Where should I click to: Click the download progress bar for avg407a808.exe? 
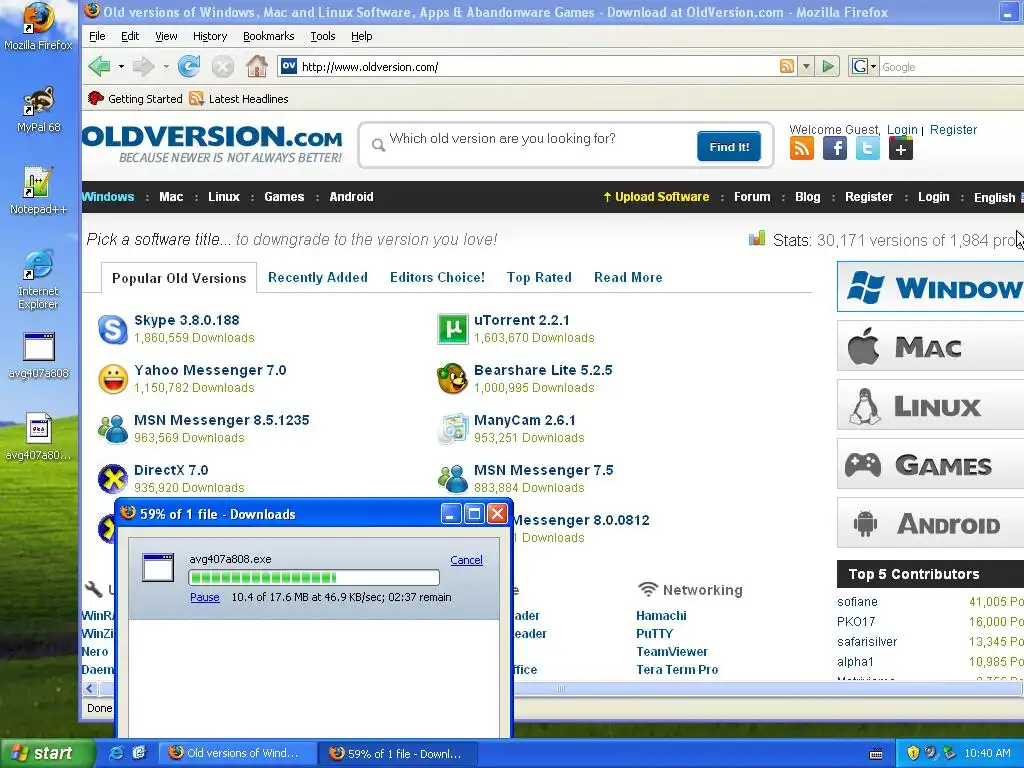coord(314,577)
